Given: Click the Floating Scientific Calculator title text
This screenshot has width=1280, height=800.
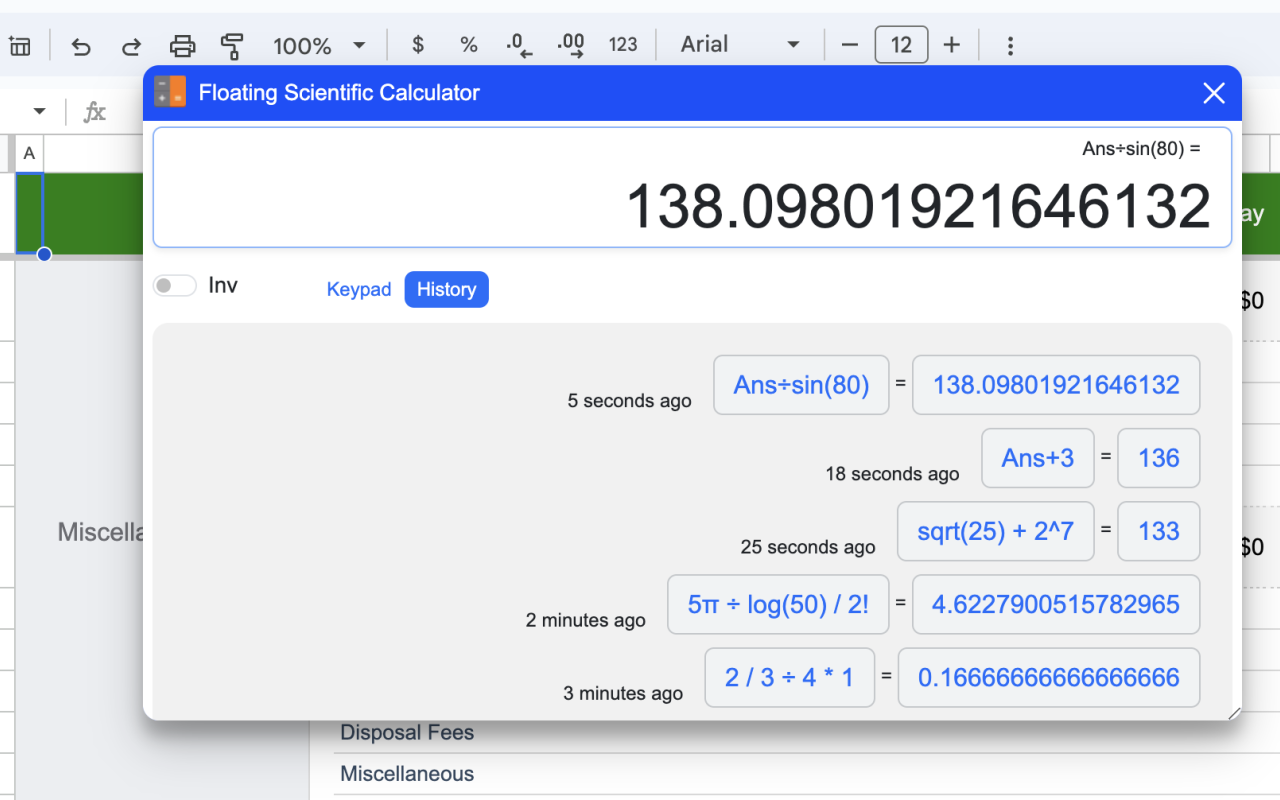Looking at the screenshot, I should pos(339,93).
